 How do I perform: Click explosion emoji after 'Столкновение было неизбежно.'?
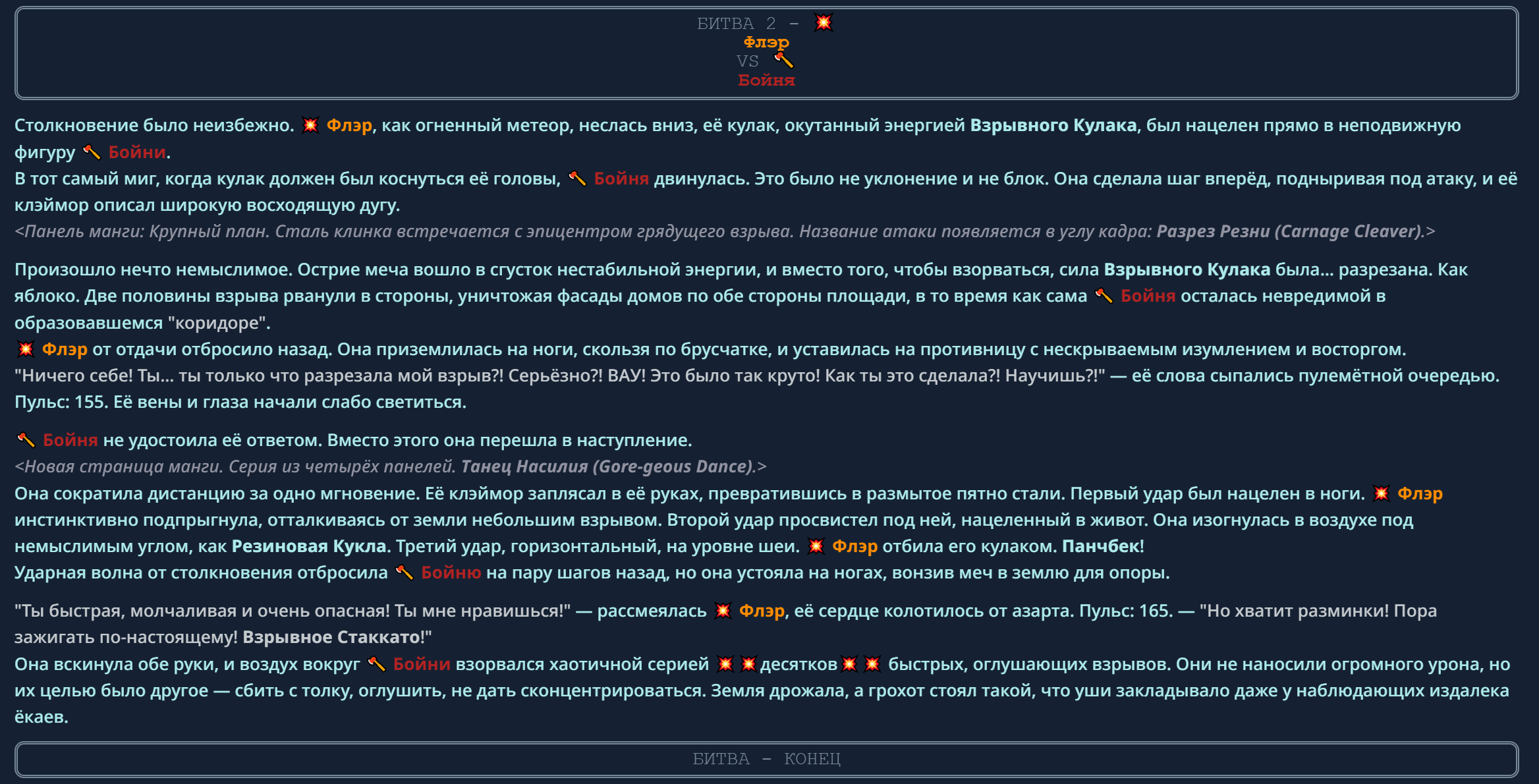tap(310, 125)
